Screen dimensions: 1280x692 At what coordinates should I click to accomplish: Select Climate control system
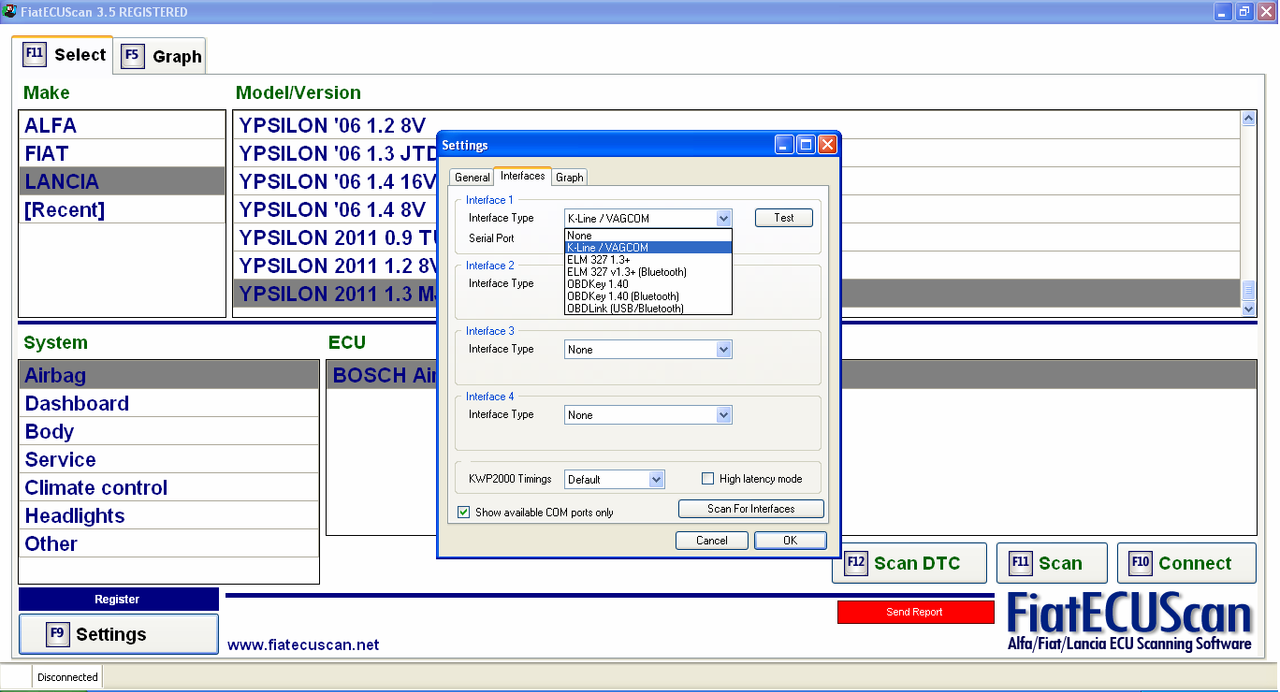click(168, 487)
